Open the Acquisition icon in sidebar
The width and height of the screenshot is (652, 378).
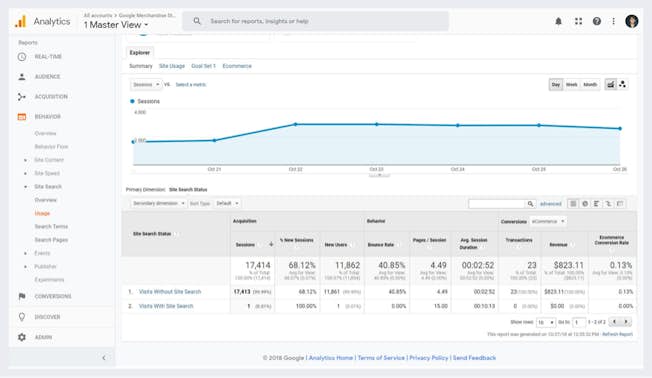click(22, 96)
